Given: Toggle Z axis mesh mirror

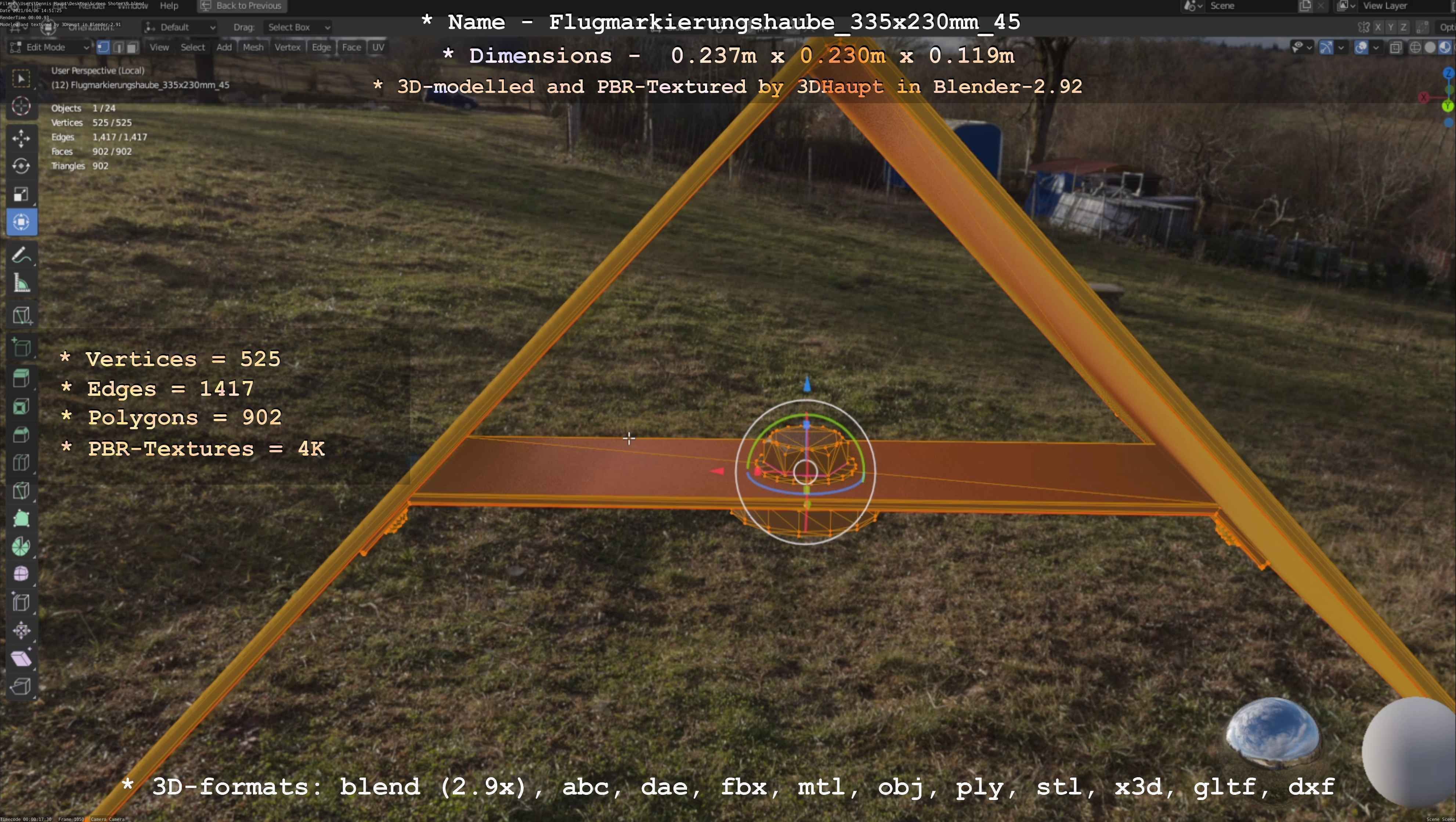Looking at the screenshot, I should (1403, 27).
